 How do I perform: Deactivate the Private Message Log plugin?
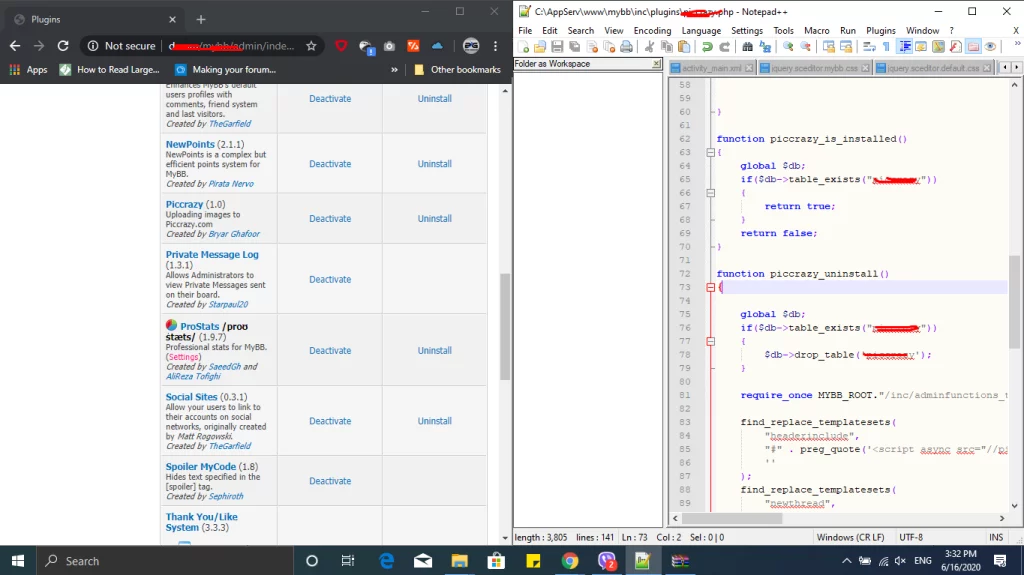(330, 280)
